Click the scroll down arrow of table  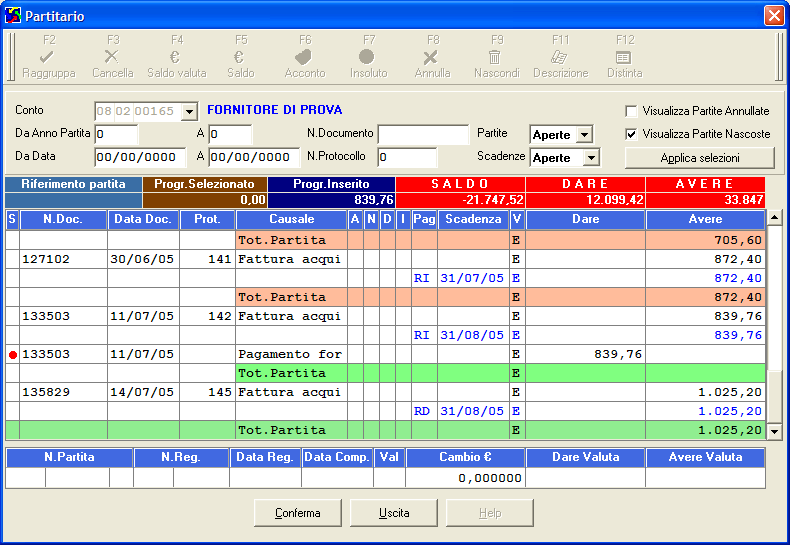774,431
